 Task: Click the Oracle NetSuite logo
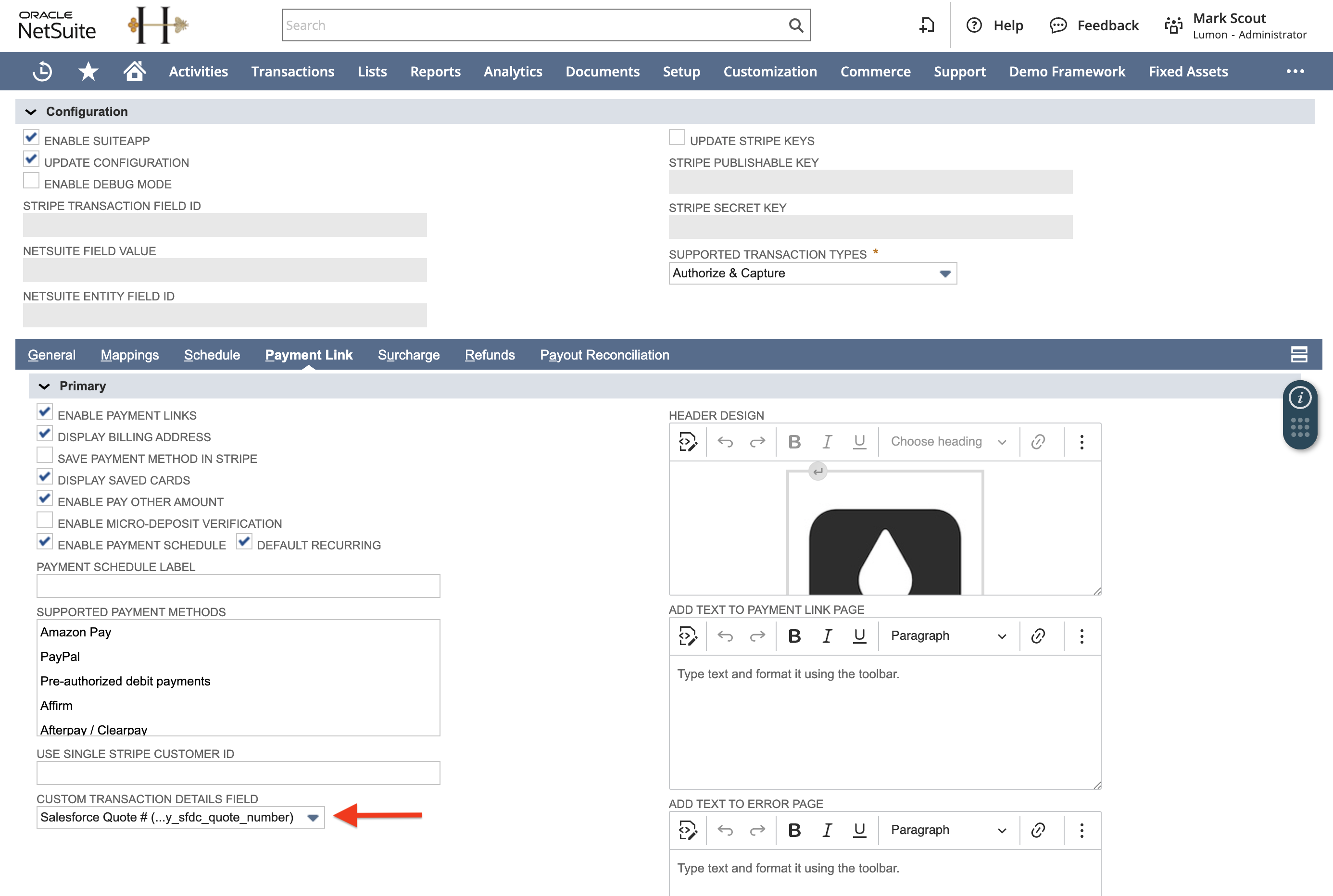57,25
